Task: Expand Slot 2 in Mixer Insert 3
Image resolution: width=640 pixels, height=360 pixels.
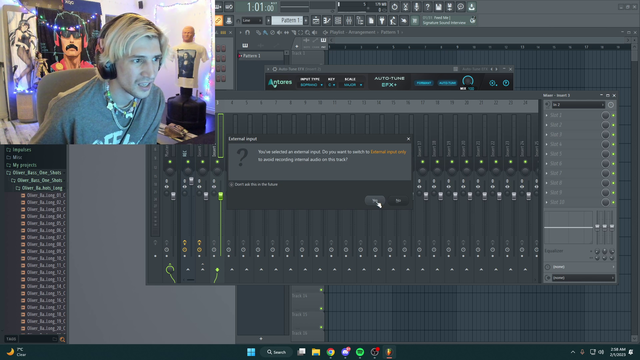Action: [547, 125]
